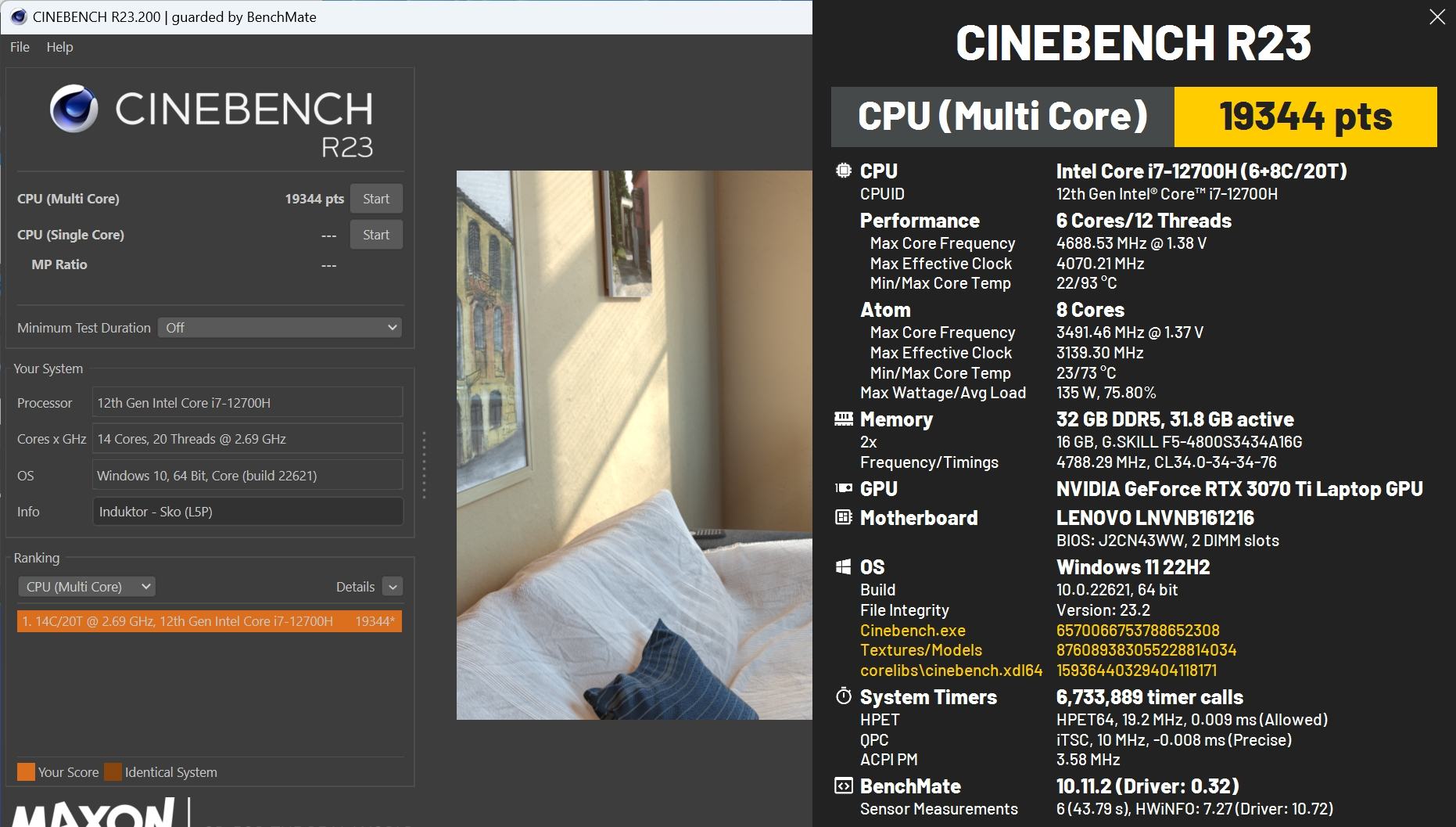The width and height of the screenshot is (1456, 827).
Task: Click the MP Ratio label
Action: tap(59, 264)
